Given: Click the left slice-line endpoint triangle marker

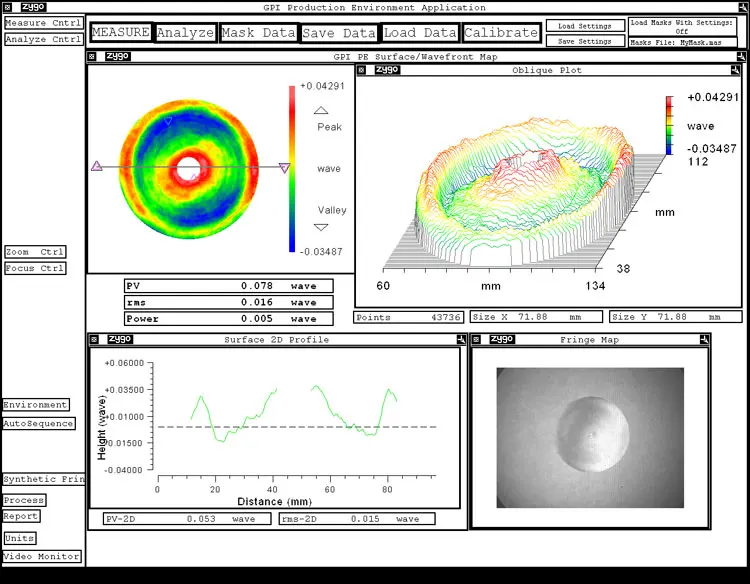Looking at the screenshot, I should 97,167.
